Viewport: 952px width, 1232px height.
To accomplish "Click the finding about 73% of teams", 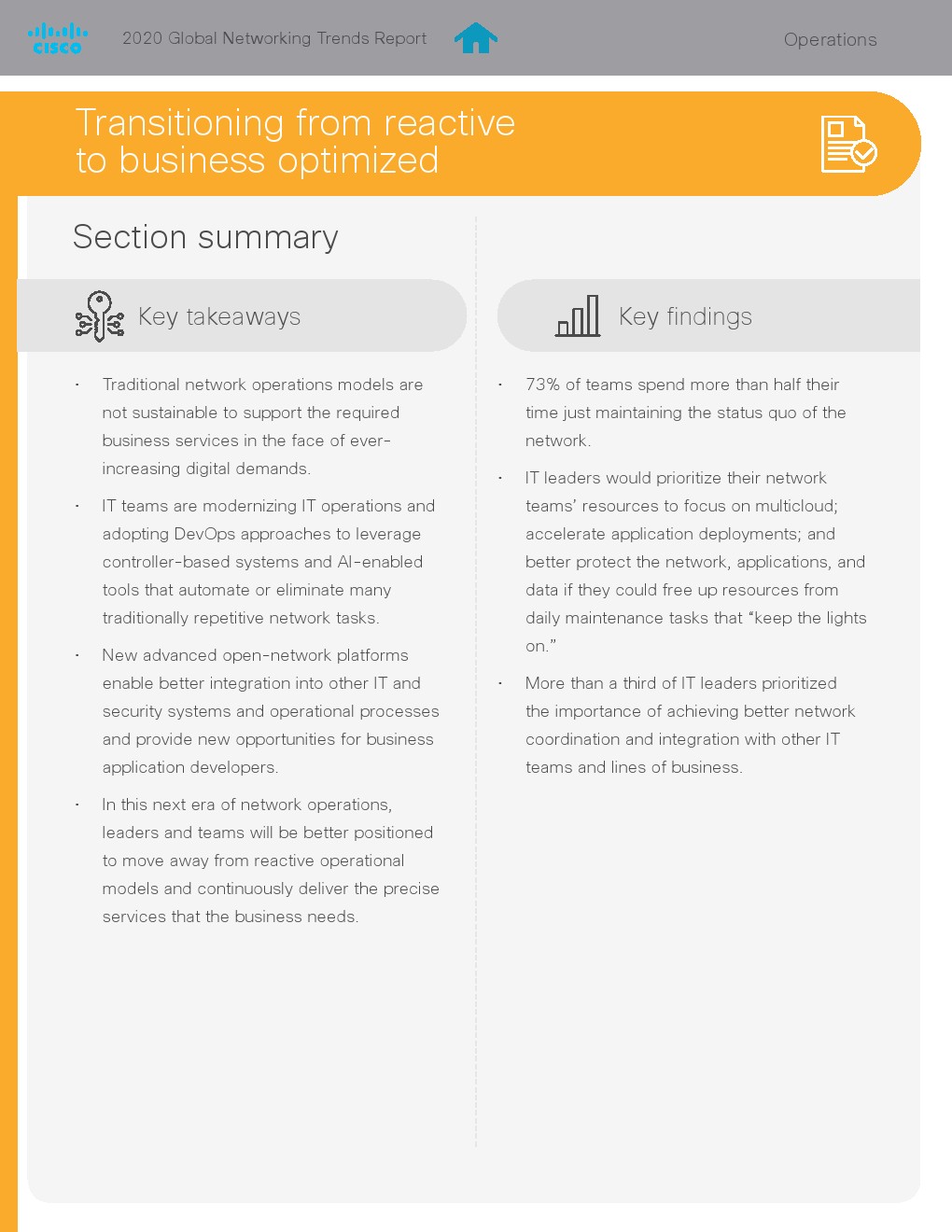I will 685,413.
